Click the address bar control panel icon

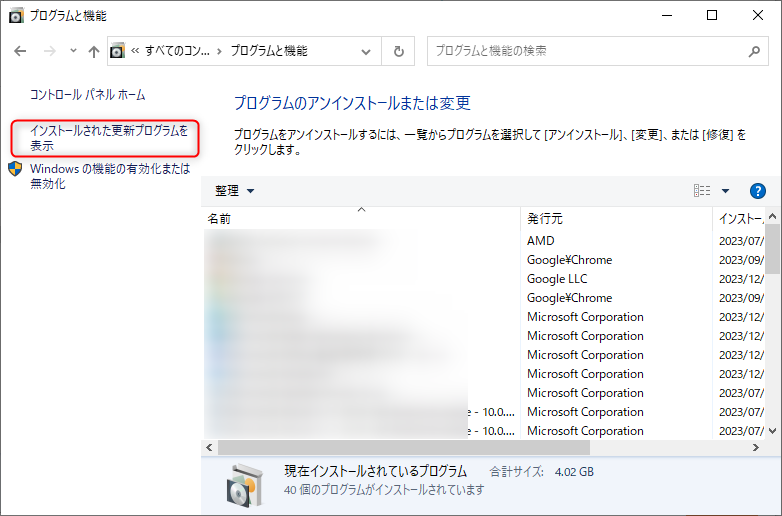pos(118,51)
